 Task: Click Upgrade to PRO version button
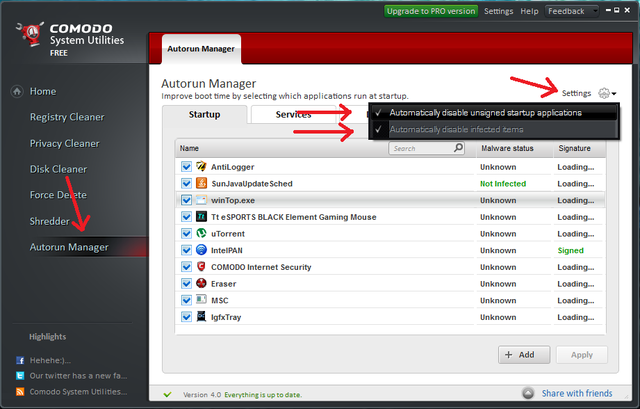pos(431,11)
